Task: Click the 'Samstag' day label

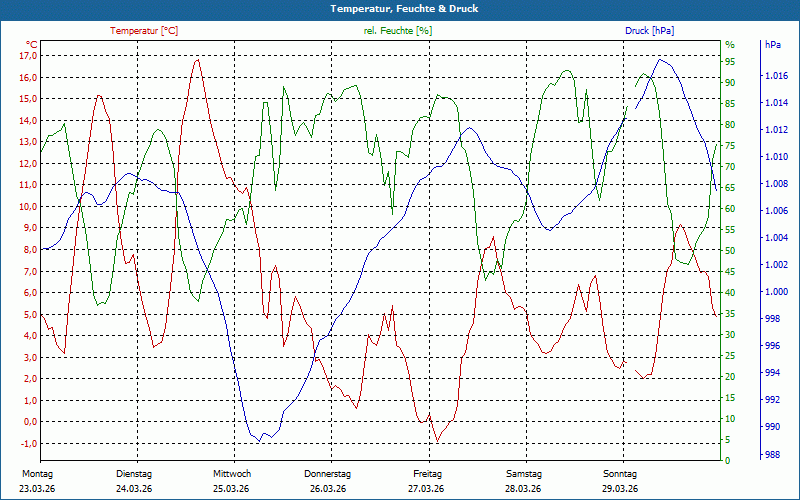Action: point(524,474)
